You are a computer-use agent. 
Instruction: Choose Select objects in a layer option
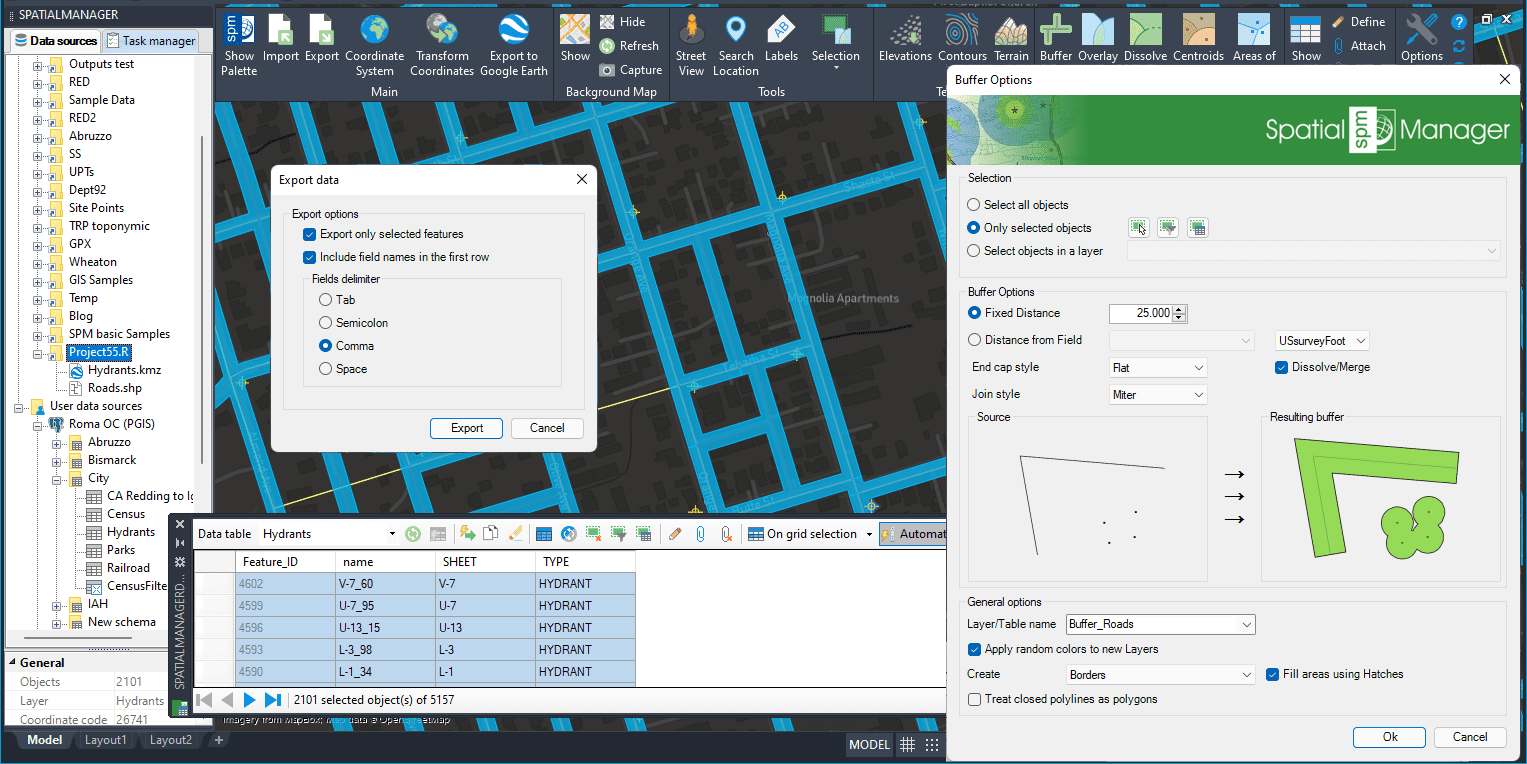(x=973, y=251)
